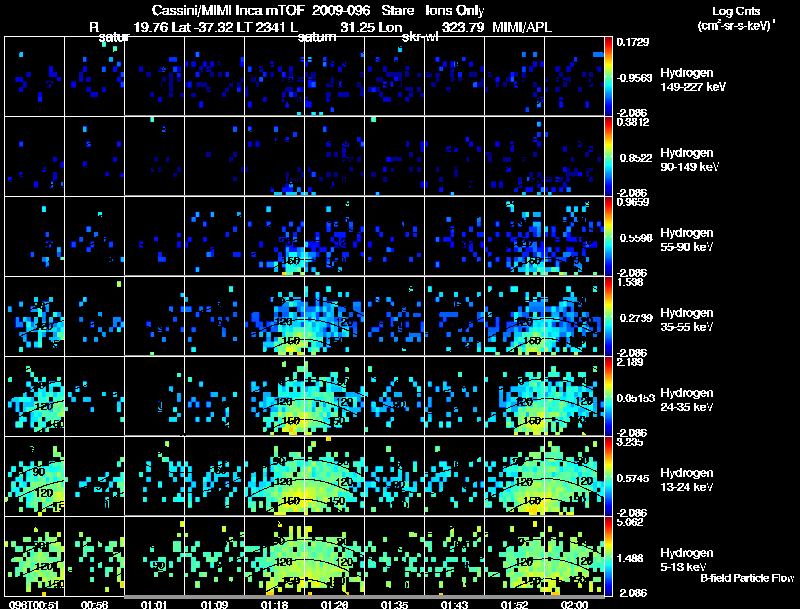This screenshot has width=800, height=609.
Task: Open the 13-24 keV image at 01:52
Action: click(x=514, y=476)
